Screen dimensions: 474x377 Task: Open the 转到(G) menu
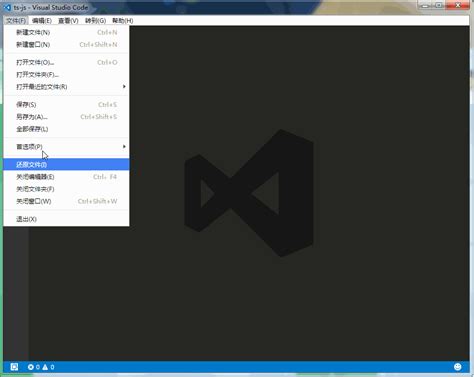pyautogui.click(x=95, y=21)
